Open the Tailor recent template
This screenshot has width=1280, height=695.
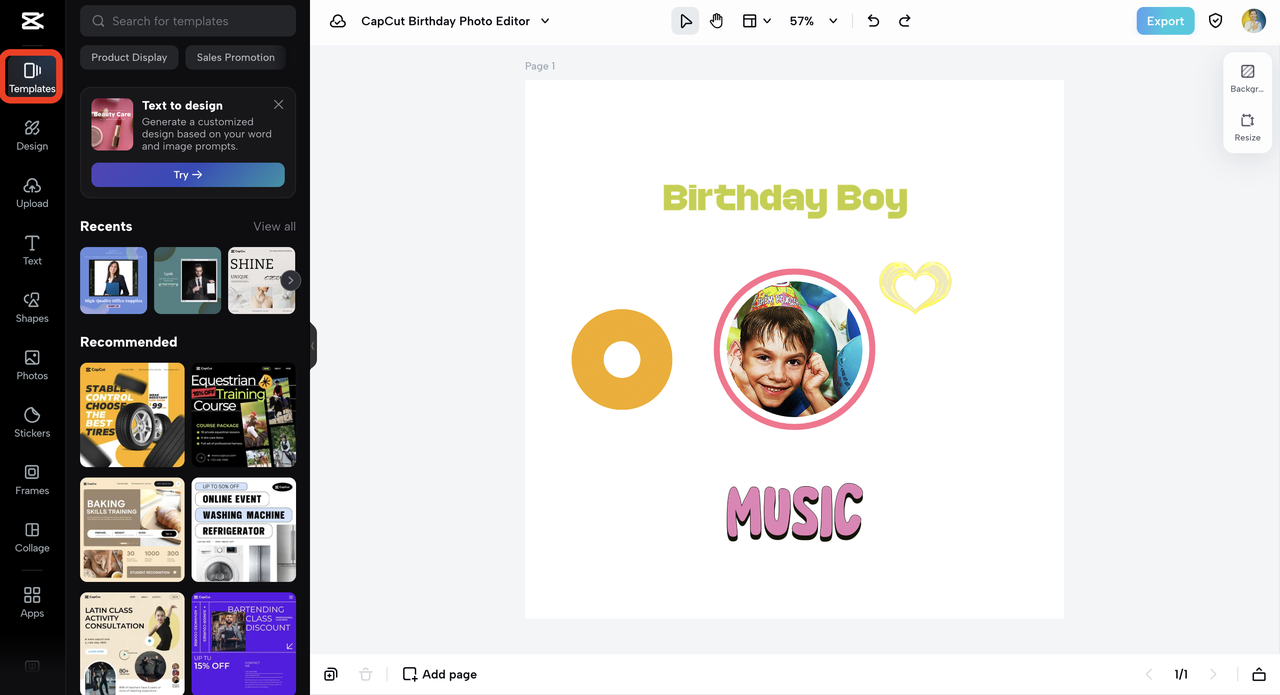point(187,281)
